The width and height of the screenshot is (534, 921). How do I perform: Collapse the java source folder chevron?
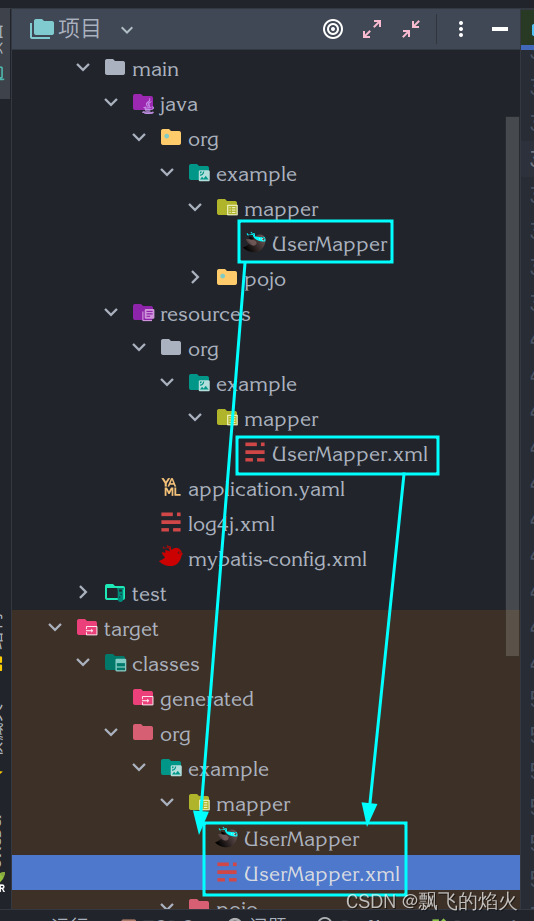click(111, 103)
